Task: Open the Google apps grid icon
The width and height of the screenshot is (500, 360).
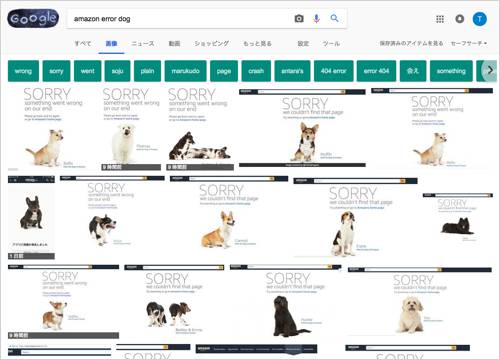Action: [x=440, y=19]
